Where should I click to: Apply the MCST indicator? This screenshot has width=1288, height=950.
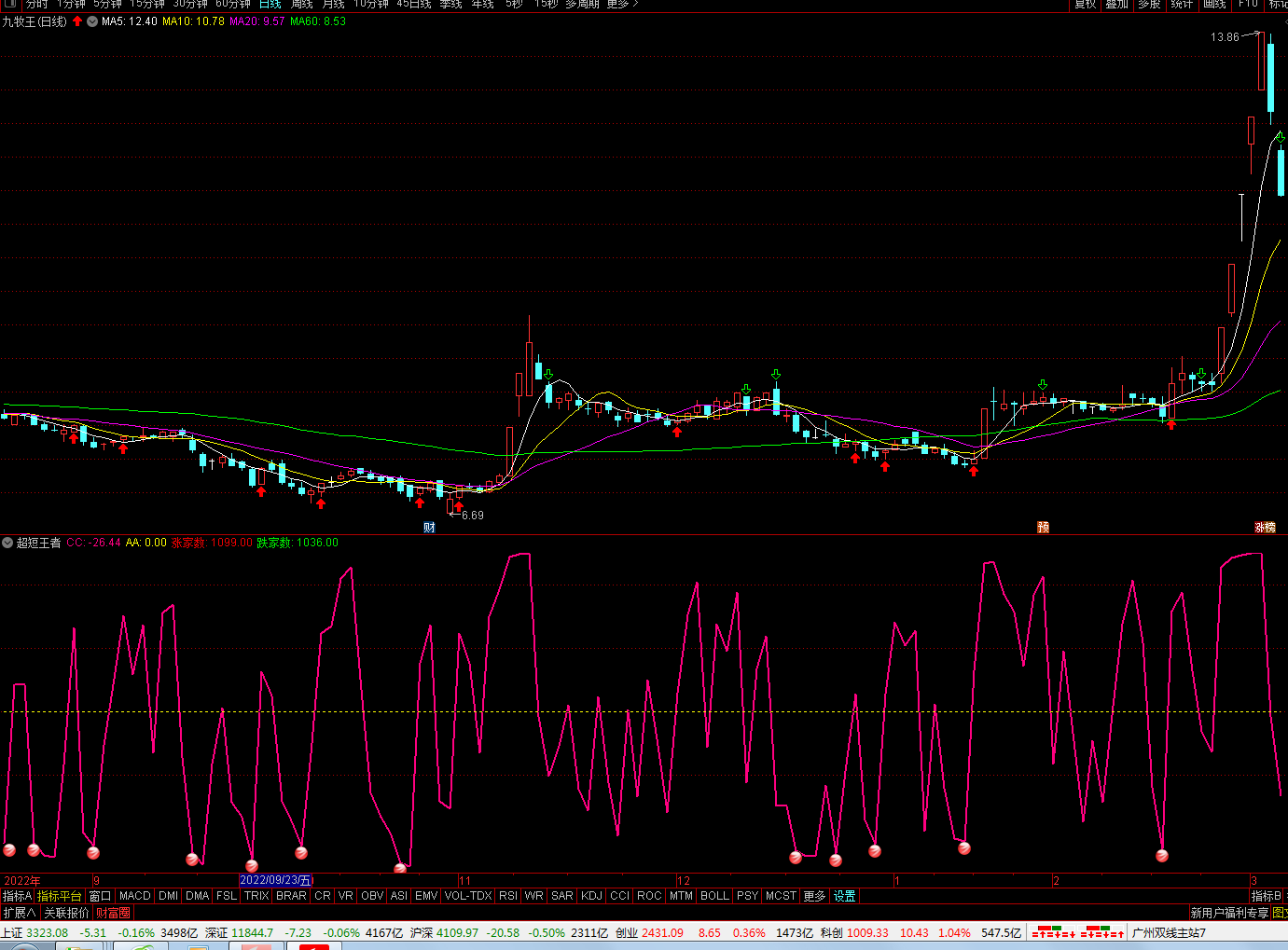[781, 896]
